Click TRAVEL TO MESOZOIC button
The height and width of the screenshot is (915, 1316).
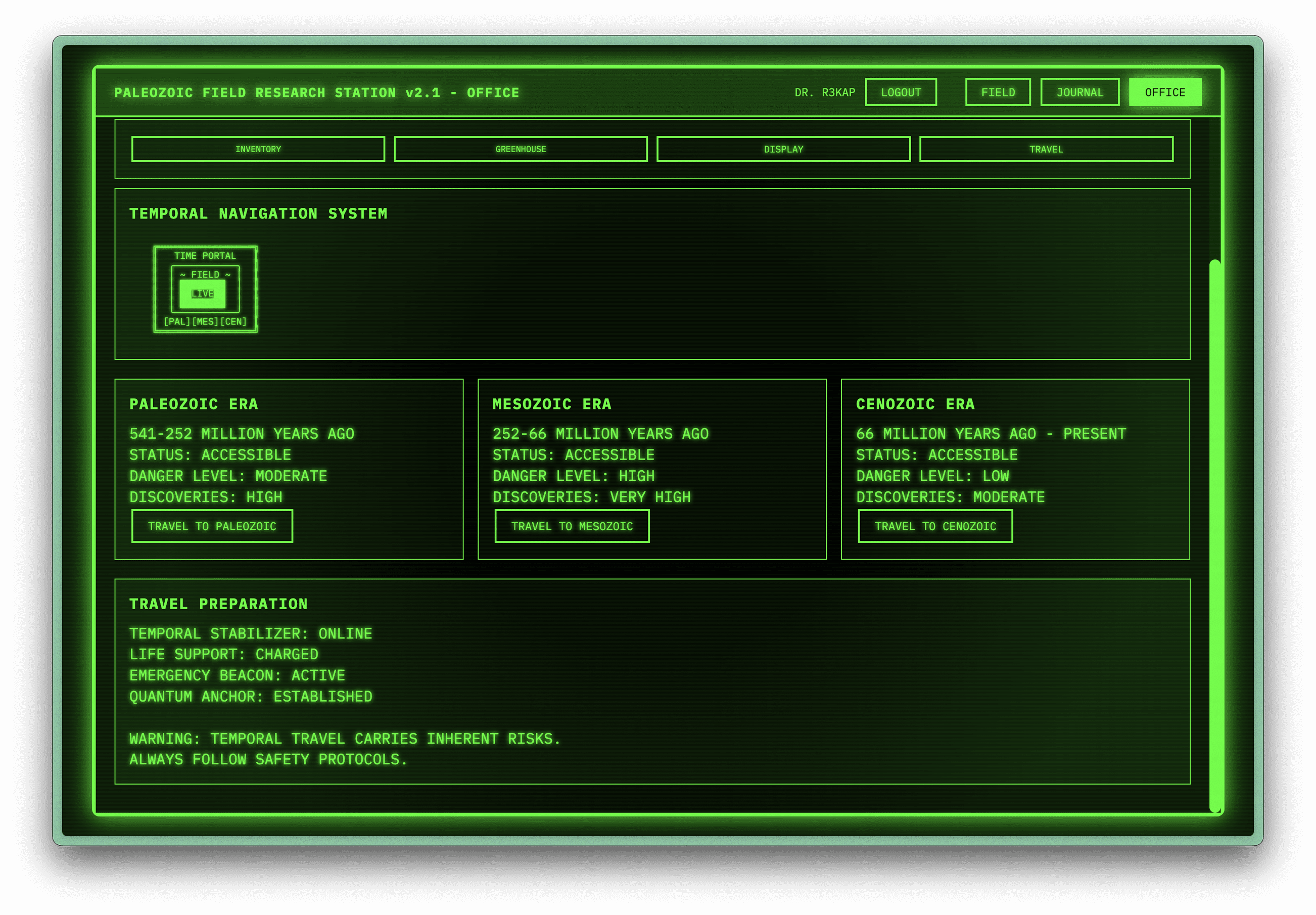click(572, 526)
